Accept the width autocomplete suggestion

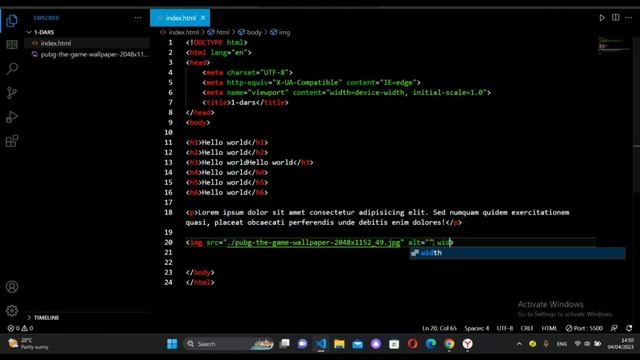[x=518, y=253]
